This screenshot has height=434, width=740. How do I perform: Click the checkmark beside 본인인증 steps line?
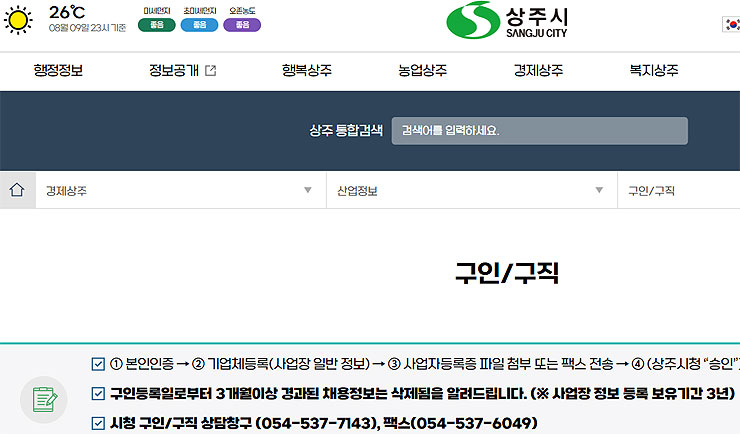point(98,364)
